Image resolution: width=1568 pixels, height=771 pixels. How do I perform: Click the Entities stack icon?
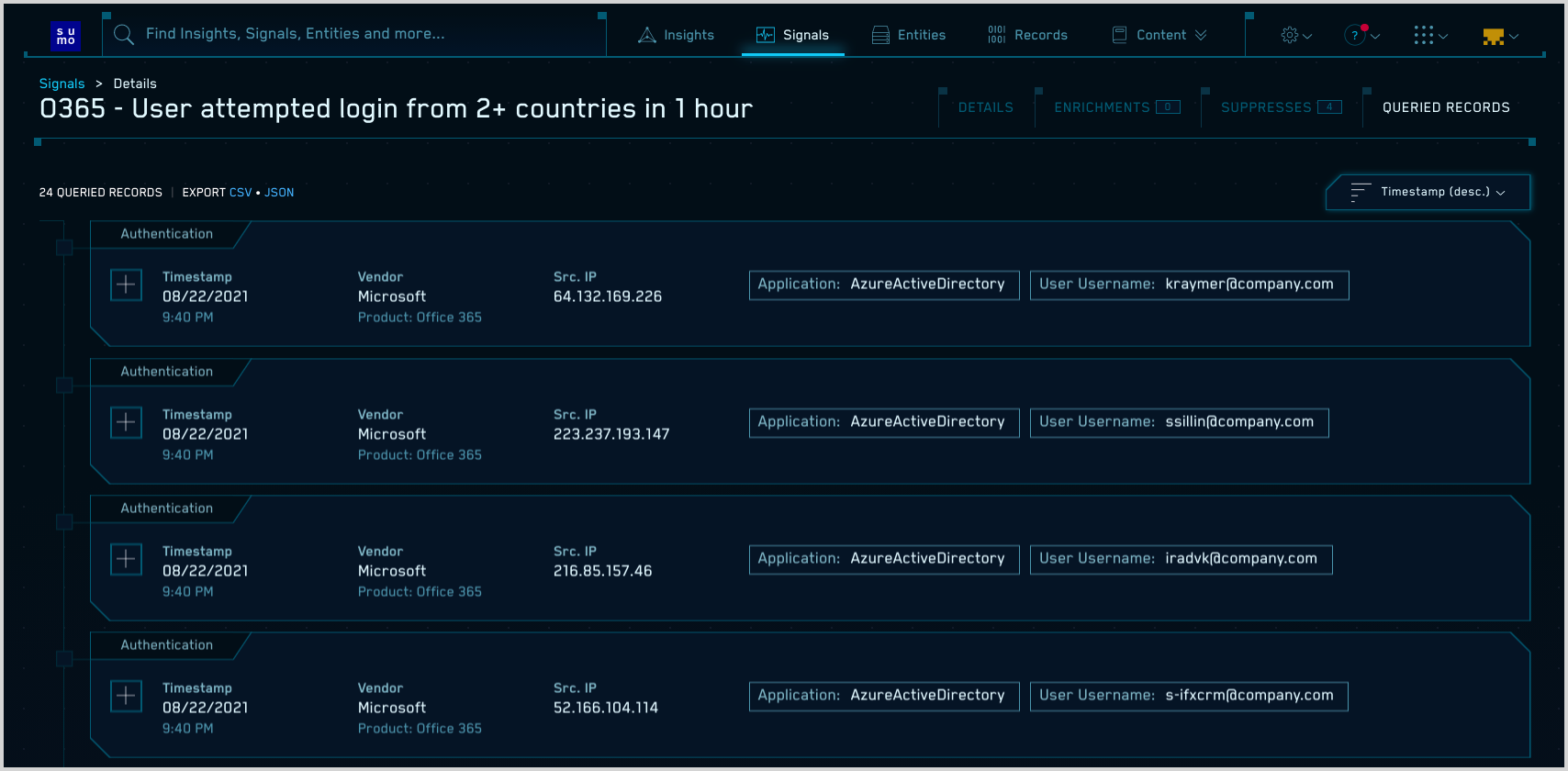click(x=880, y=35)
